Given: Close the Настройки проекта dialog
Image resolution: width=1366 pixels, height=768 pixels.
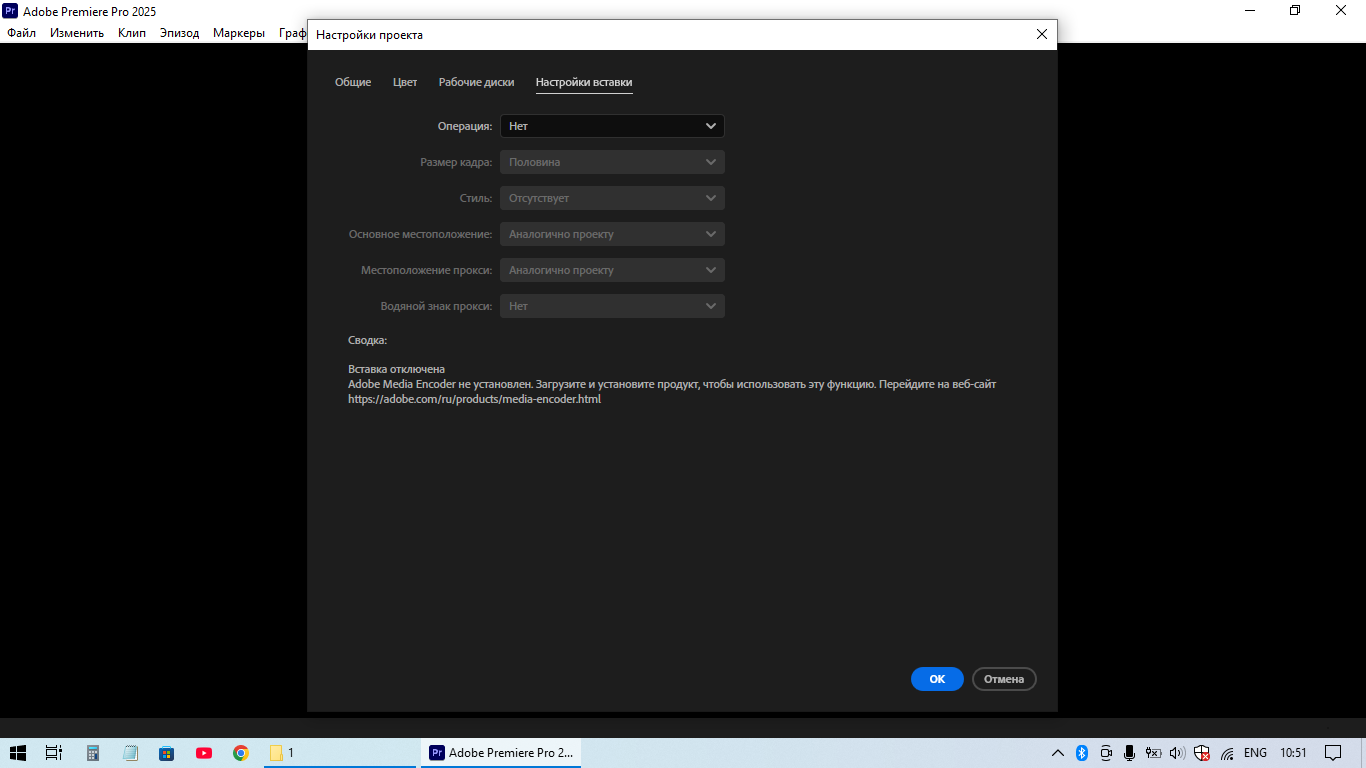Looking at the screenshot, I should point(1041,34).
